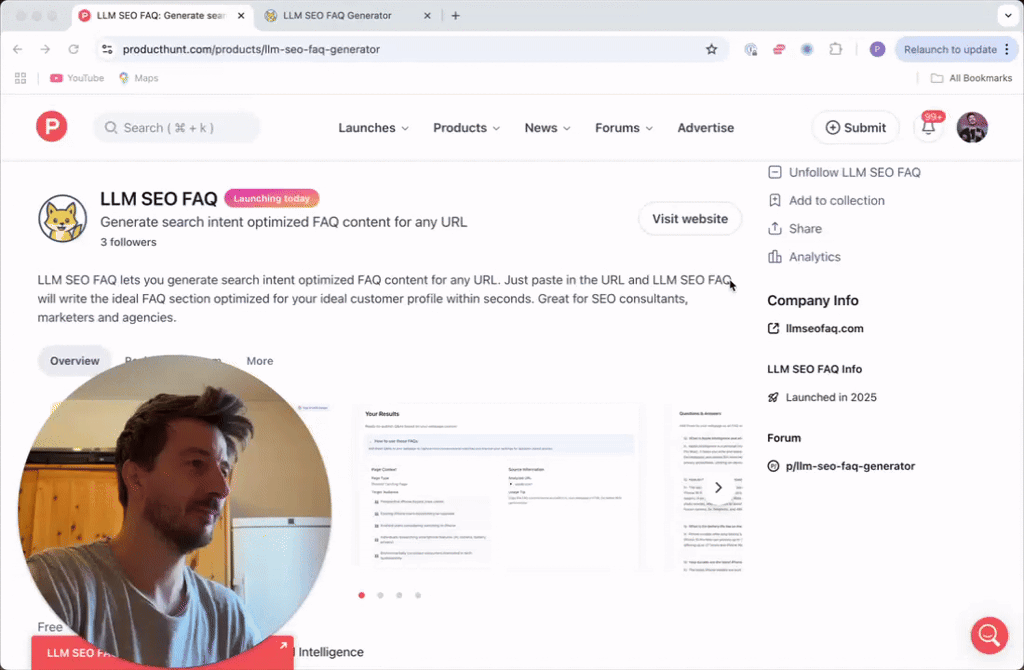Open the Chrome profile P avatar
The height and width of the screenshot is (670, 1024).
[877, 49]
